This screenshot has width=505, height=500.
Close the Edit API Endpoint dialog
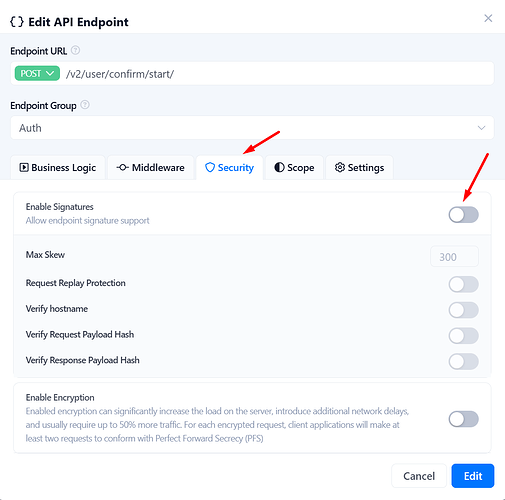[x=488, y=18]
